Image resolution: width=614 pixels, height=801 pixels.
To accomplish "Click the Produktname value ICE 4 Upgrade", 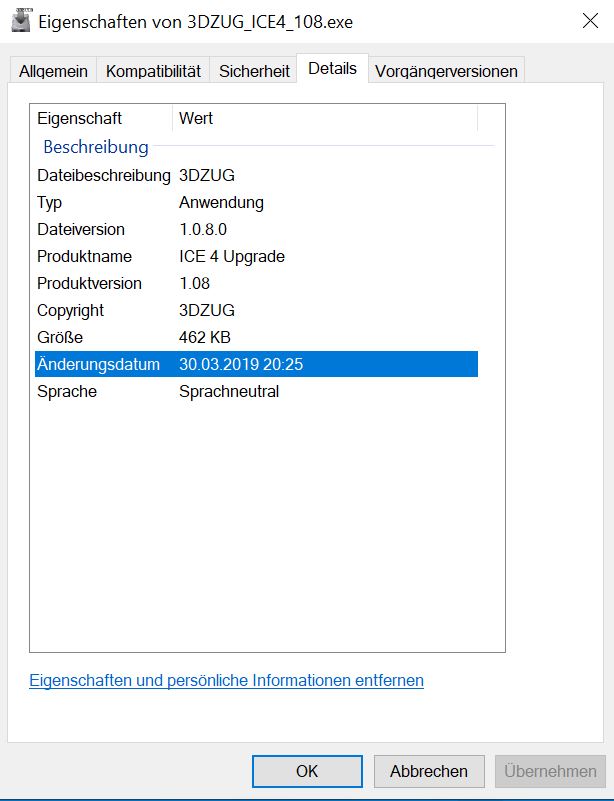I will [x=232, y=256].
